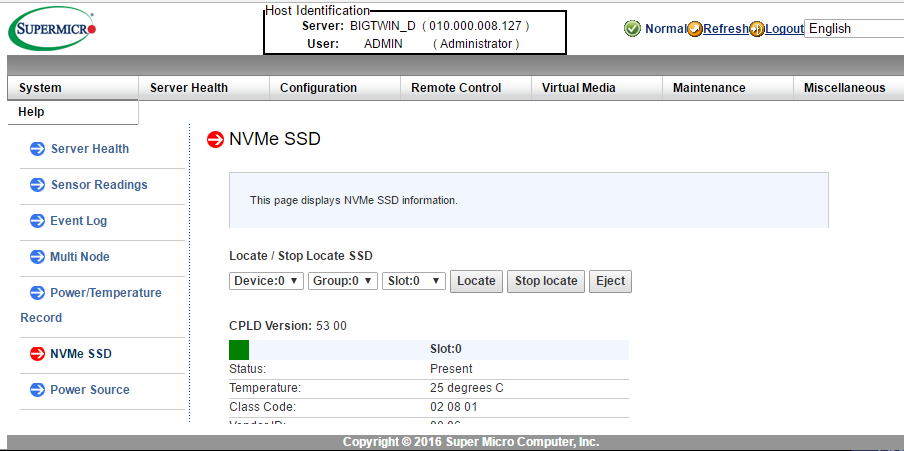This screenshot has width=904, height=451.
Task: Click the Locate button
Action: (476, 281)
